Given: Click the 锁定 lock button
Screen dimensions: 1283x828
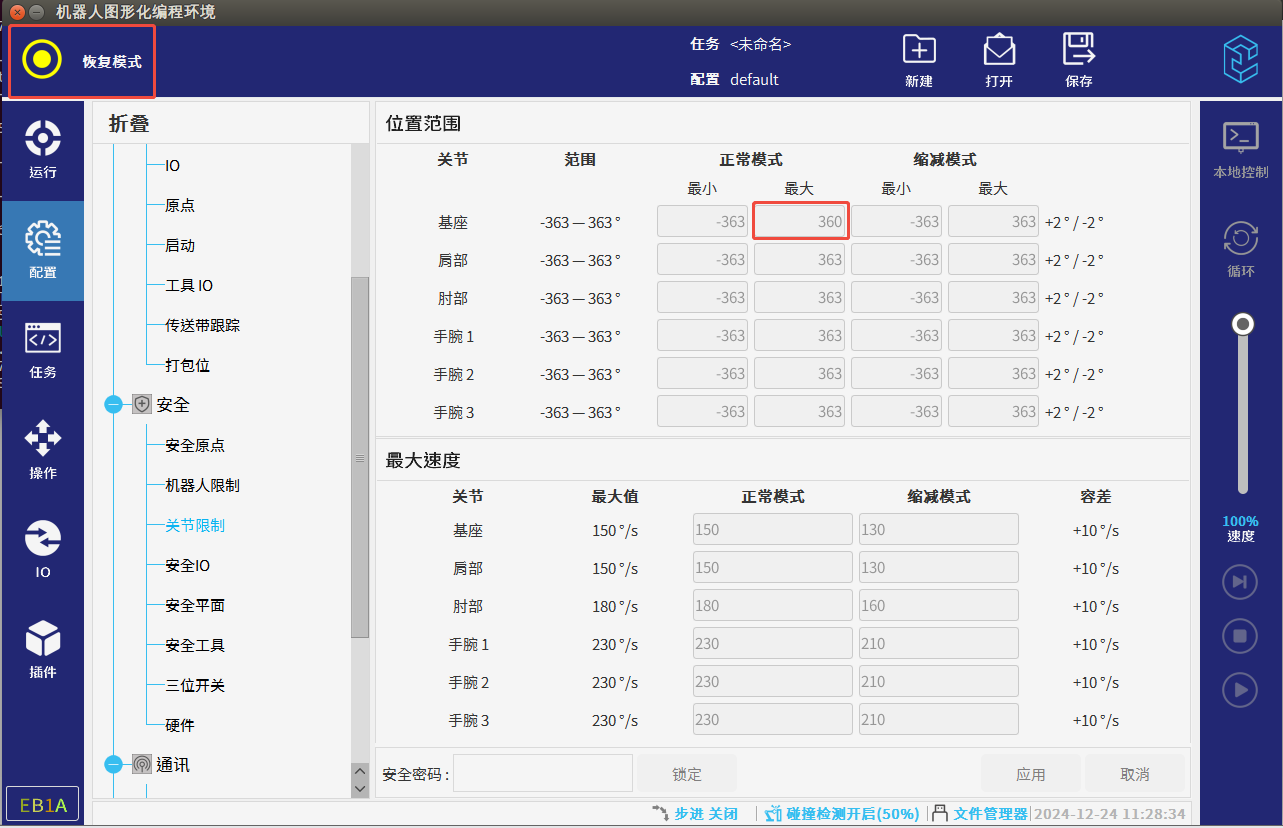Looking at the screenshot, I should [x=687, y=774].
